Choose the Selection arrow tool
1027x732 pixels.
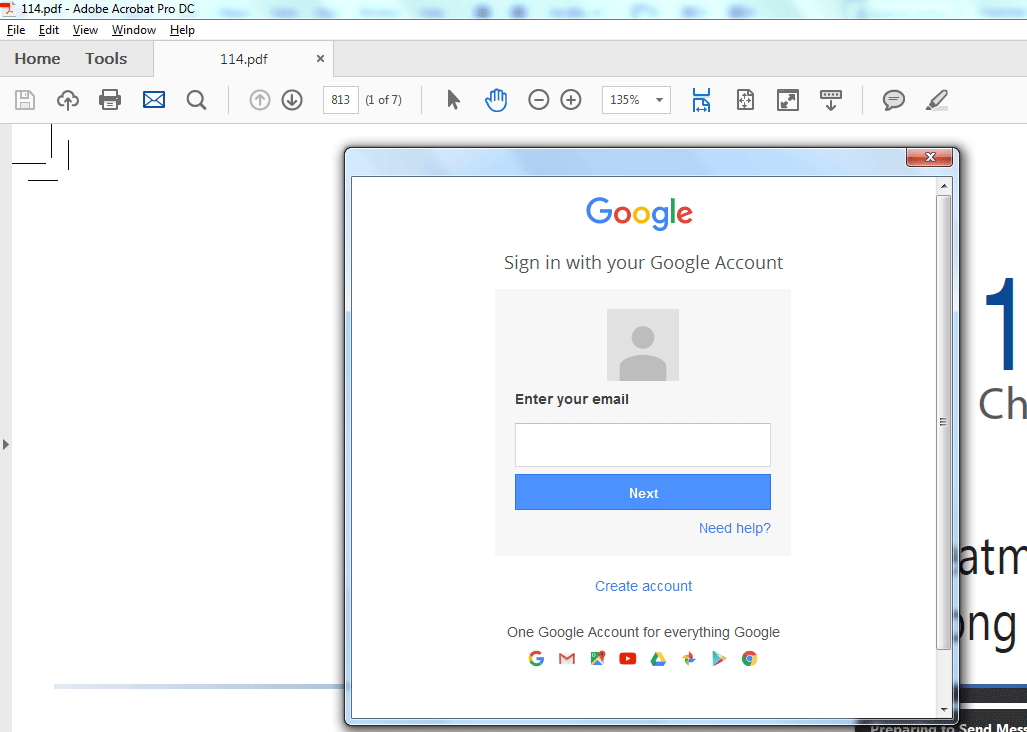[x=453, y=100]
